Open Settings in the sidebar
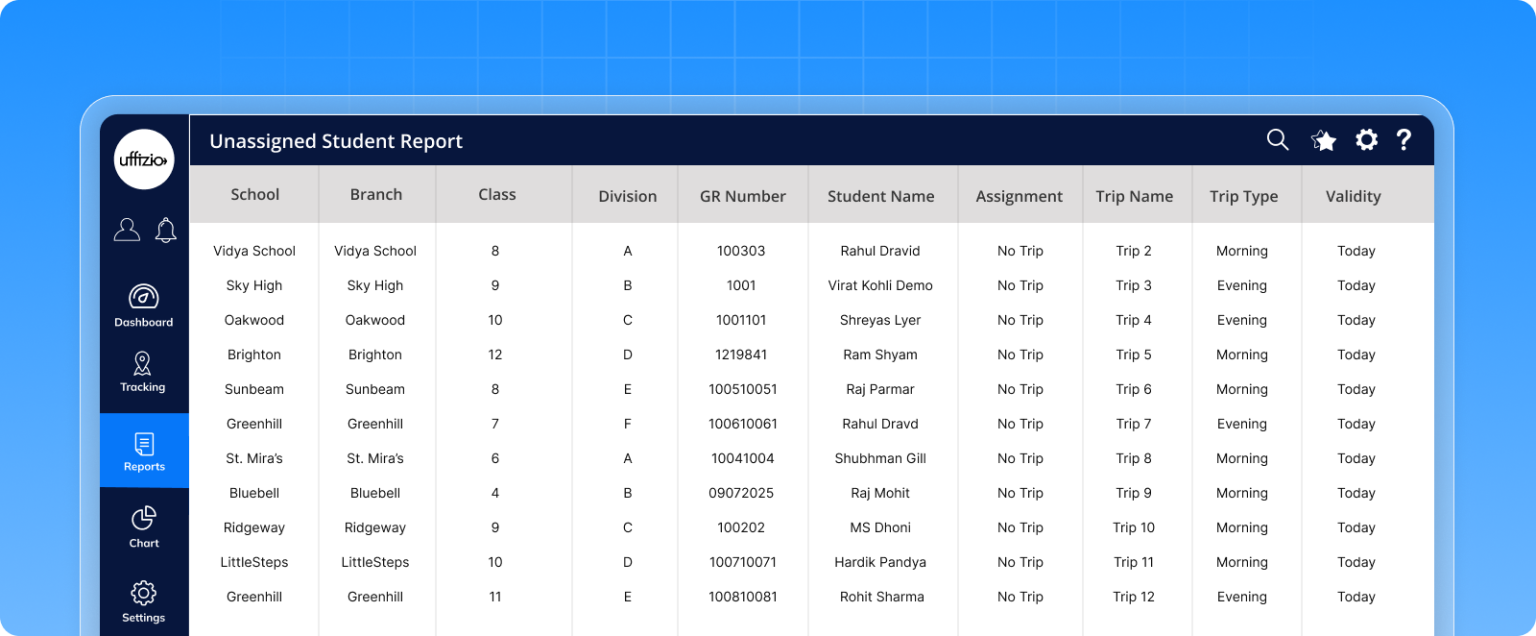The height and width of the screenshot is (636, 1536). pyautogui.click(x=144, y=601)
